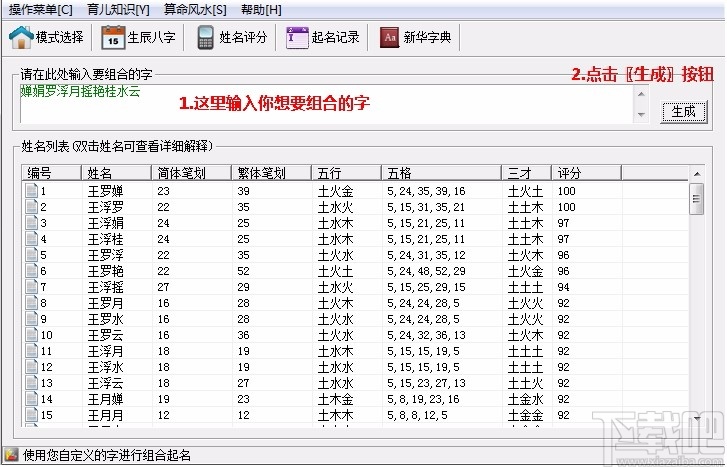Click the name list scroll up arrow
The height and width of the screenshot is (467, 727).
pyautogui.click(x=696, y=174)
